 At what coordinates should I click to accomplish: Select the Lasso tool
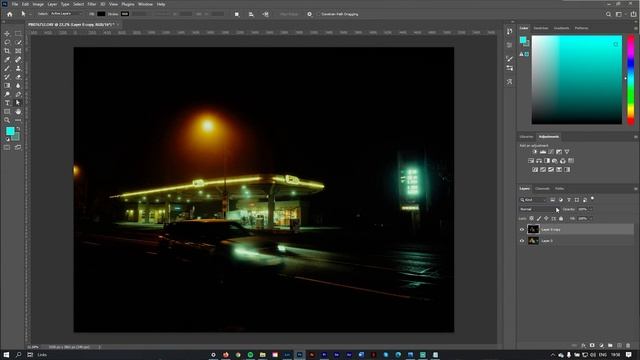click(7, 42)
